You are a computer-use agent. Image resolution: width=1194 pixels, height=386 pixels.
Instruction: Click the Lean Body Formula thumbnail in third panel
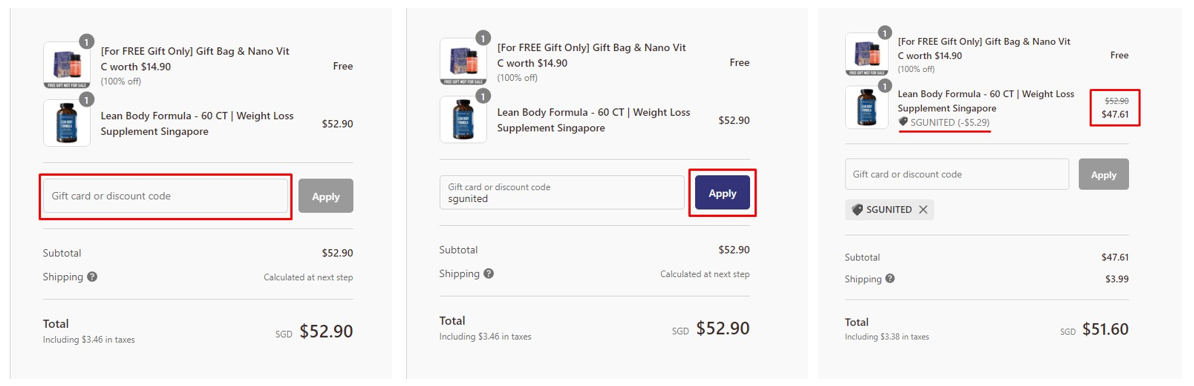[867, 107]
